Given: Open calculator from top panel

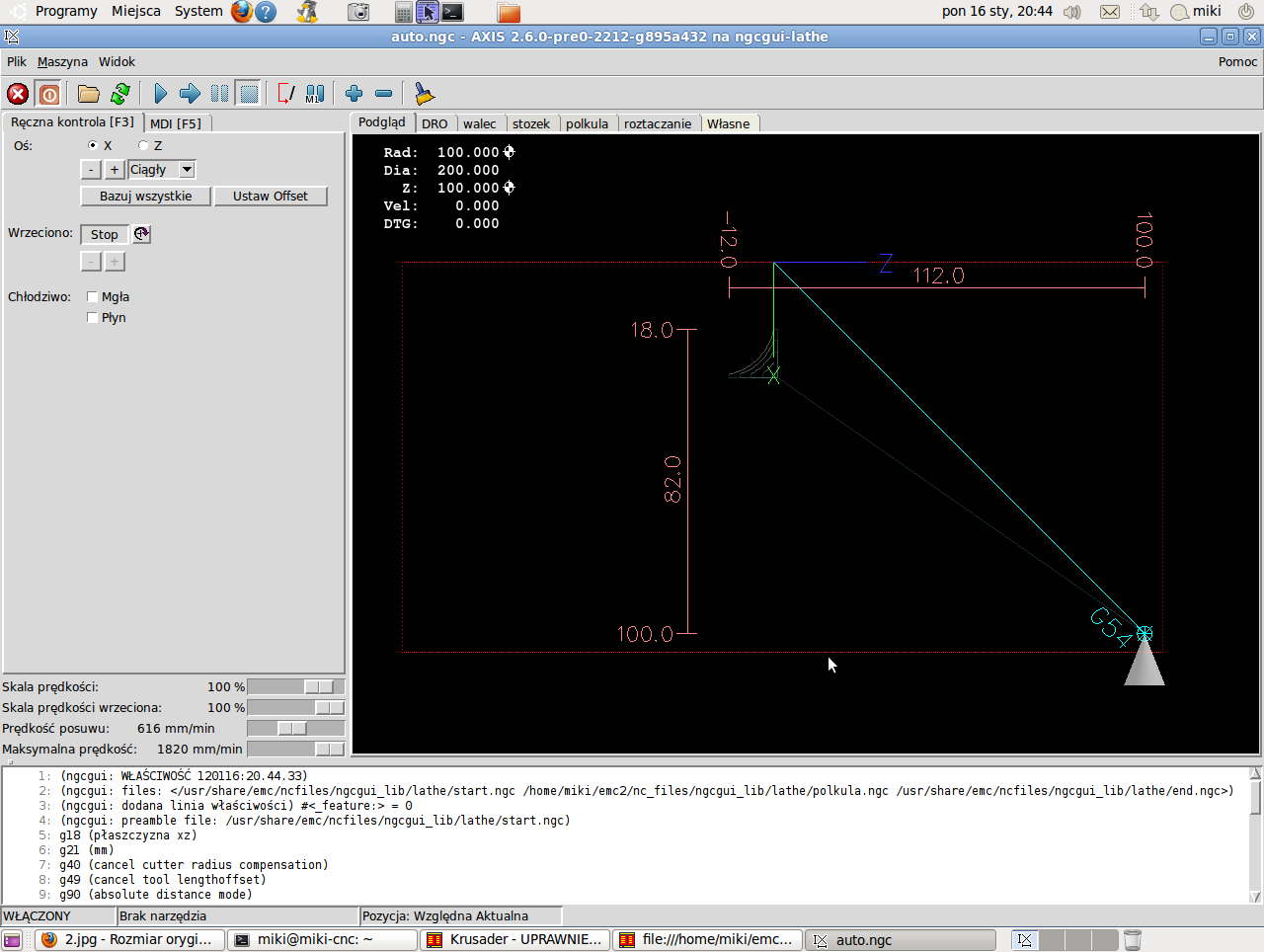Looking at the screenshot, I should 403,13.
